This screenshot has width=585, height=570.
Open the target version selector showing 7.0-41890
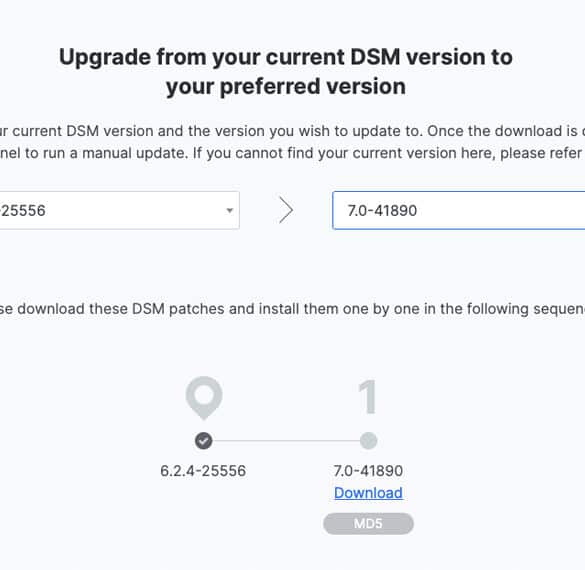pyautogui.click(x=459, y=210)
